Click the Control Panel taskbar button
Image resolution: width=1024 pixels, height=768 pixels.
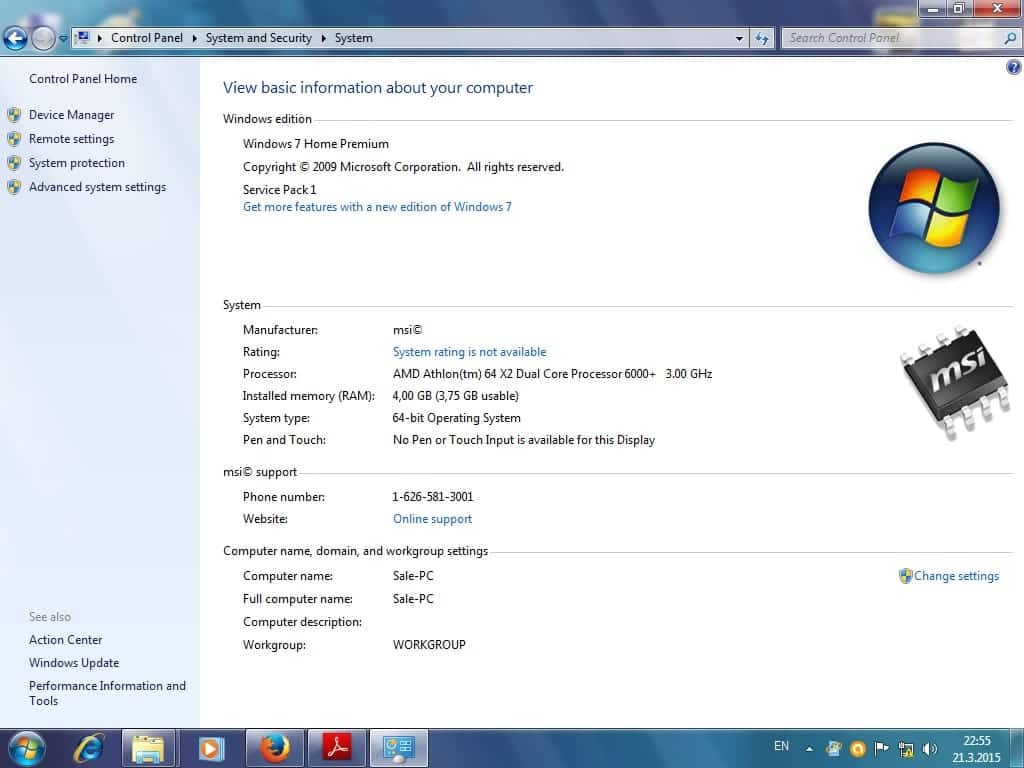click(399, 748)
